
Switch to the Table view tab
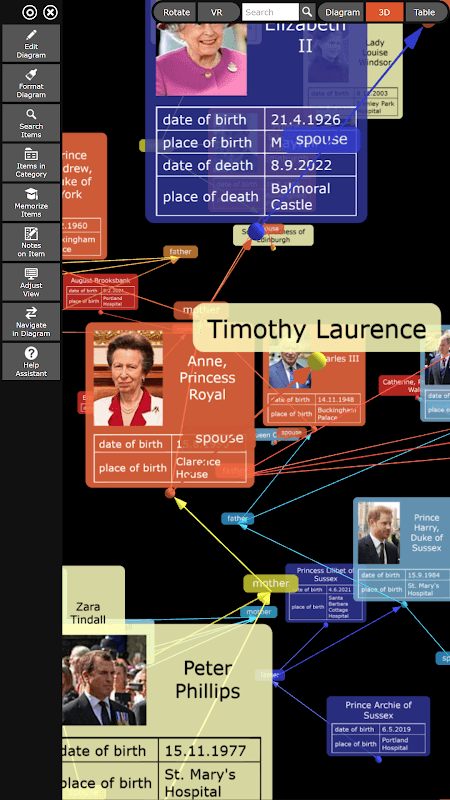pos(424,12)
